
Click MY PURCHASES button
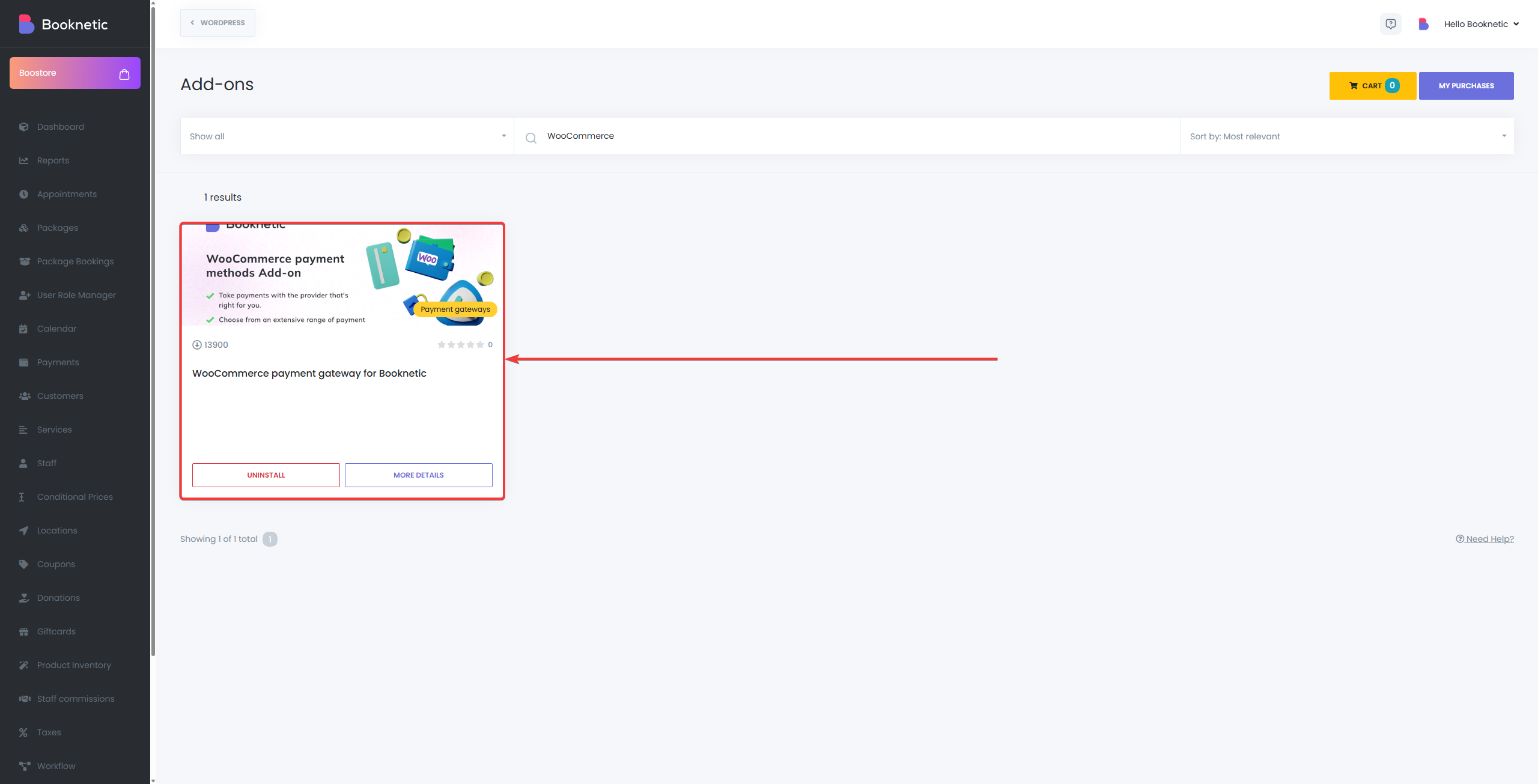tap(1466, 86)
